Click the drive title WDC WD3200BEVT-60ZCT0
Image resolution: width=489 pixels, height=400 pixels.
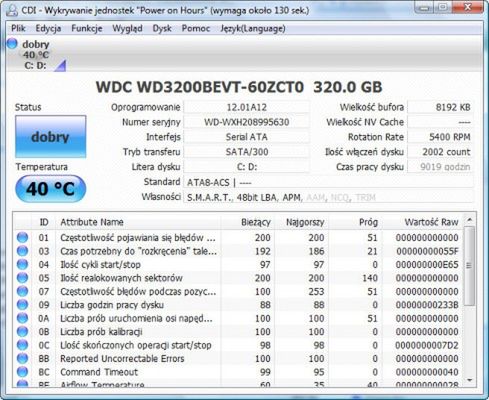point(200,87)
